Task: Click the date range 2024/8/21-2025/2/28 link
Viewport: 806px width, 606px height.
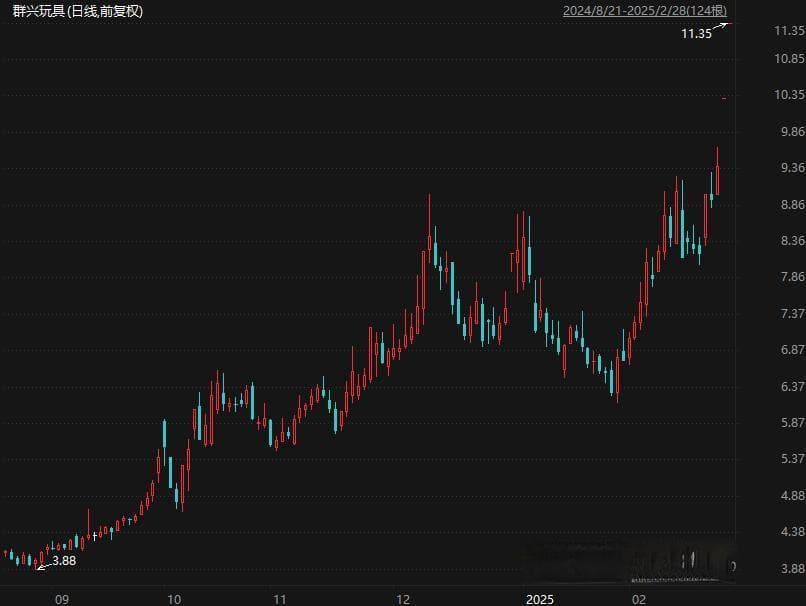Action: pyautogui.click(x=645, y=11)
